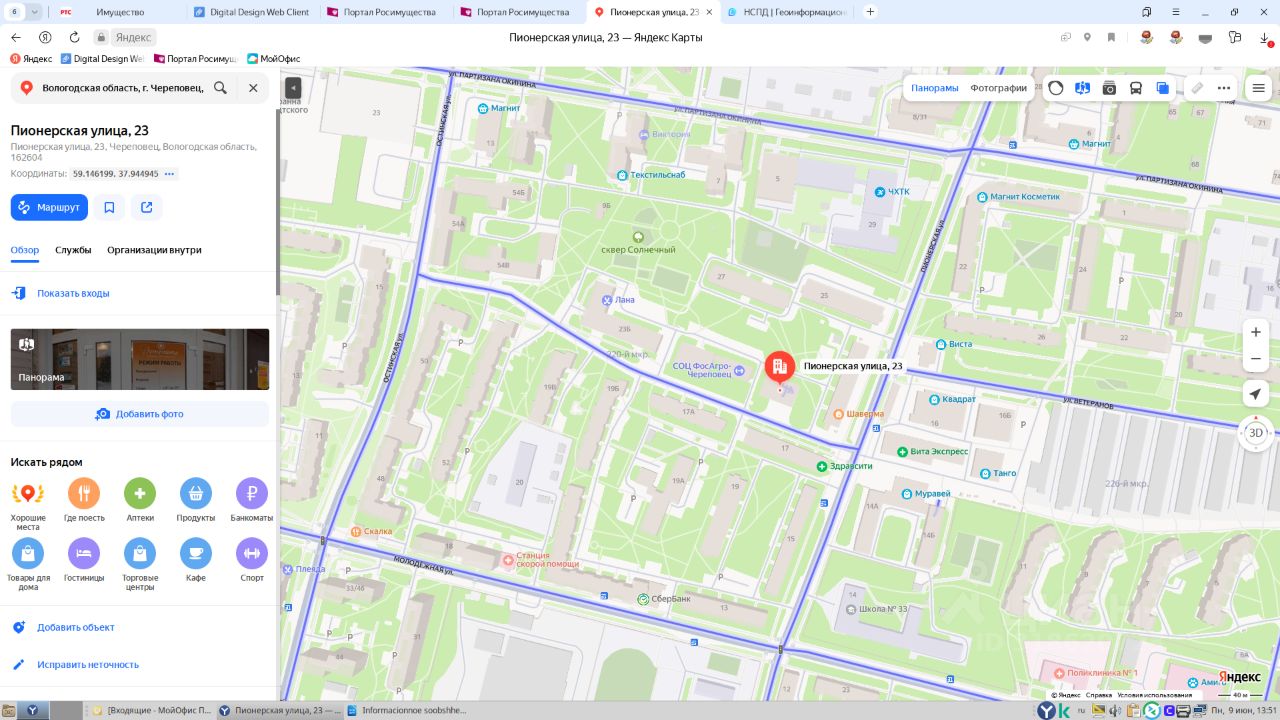Zoom in on the map
1280x720 pixels.
pos(1256,332)
